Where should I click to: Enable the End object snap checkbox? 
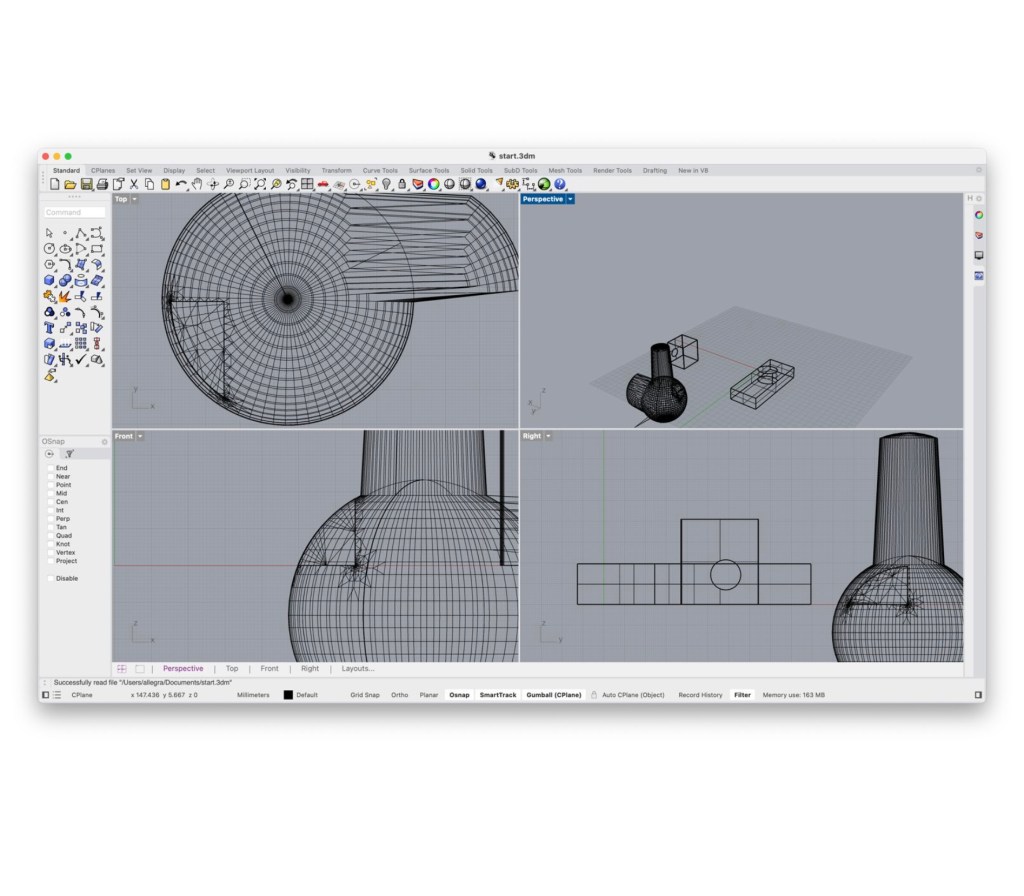click(51, 468)
